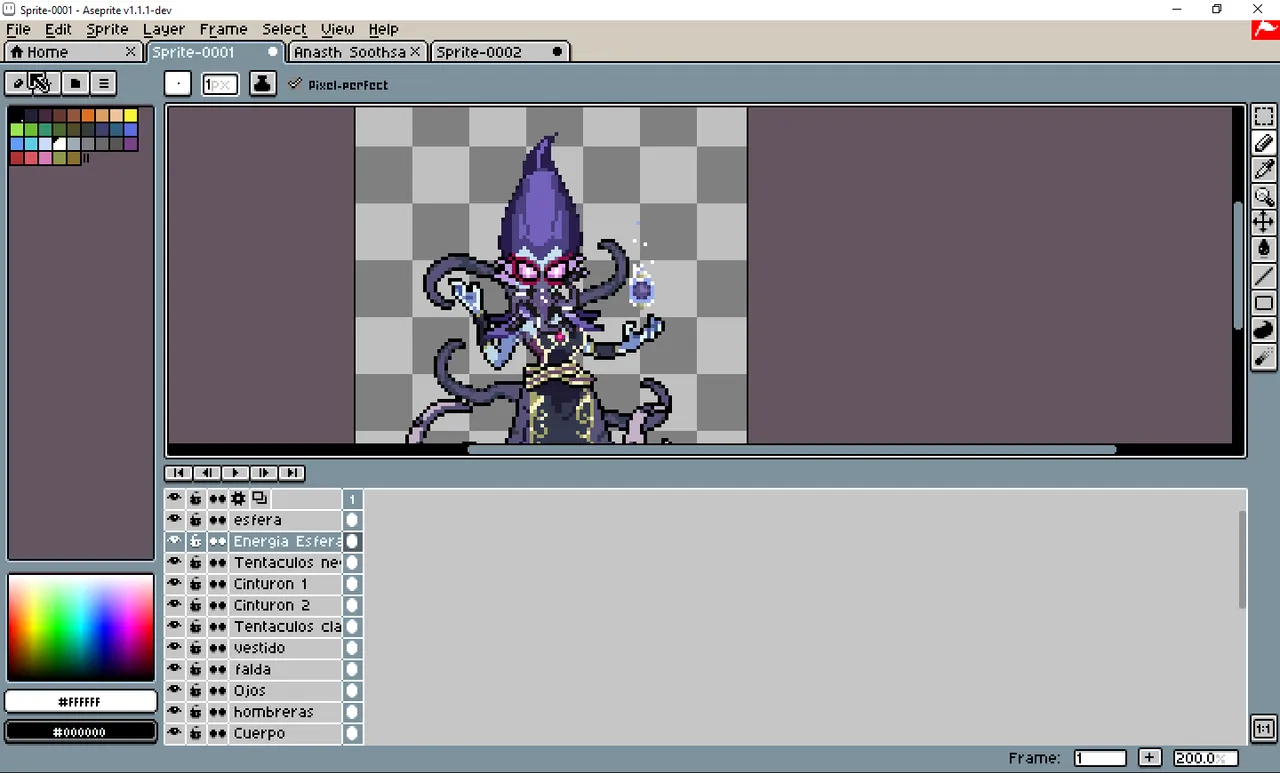Screen dimensions: 1280x773
Task: Toggle palette edit mode pencil button
Action: [17, 83]
